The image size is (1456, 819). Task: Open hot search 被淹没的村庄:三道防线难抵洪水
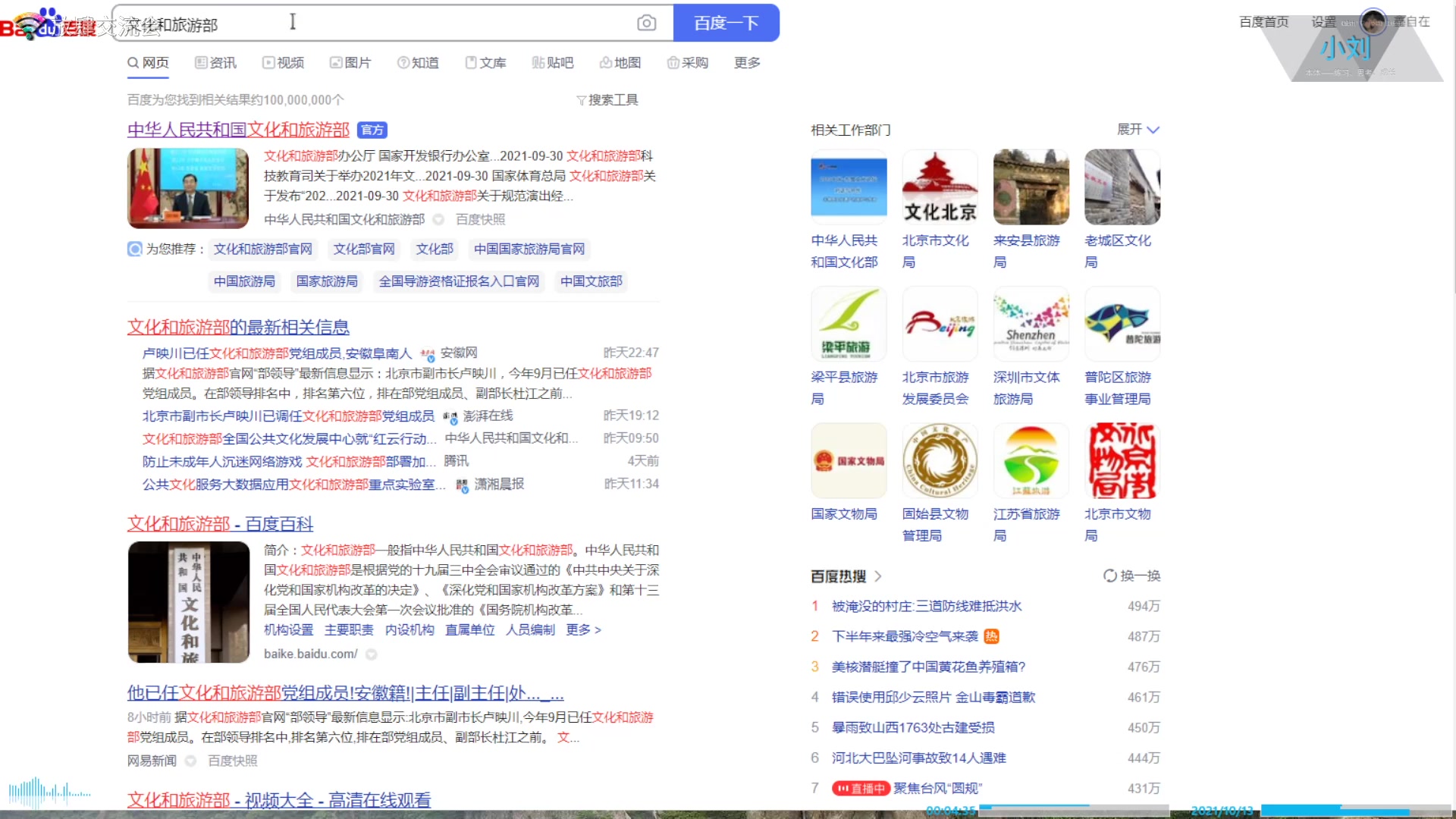pos(927,607)
